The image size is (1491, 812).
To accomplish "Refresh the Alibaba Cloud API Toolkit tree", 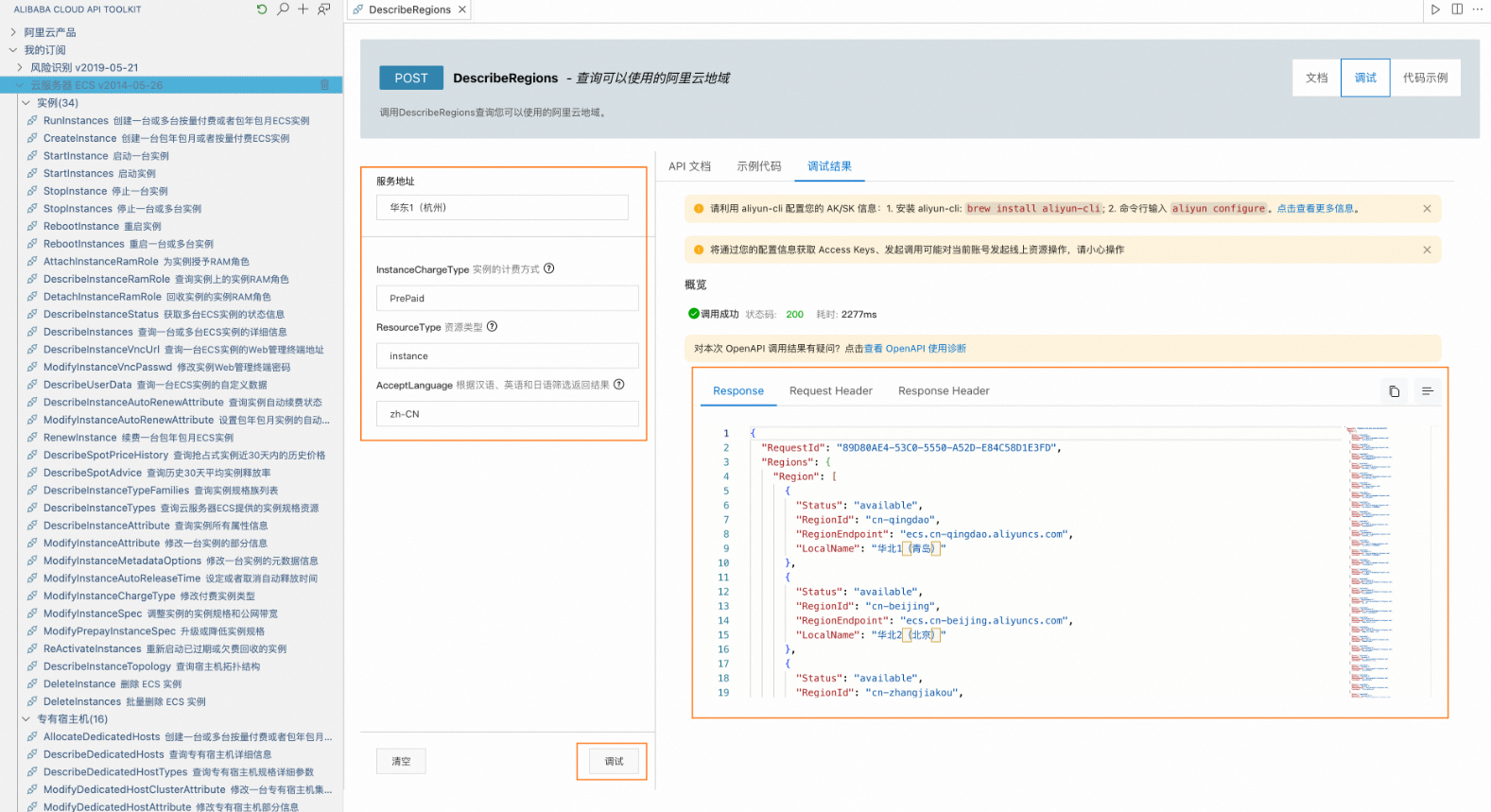I will (x=262, y=9).
